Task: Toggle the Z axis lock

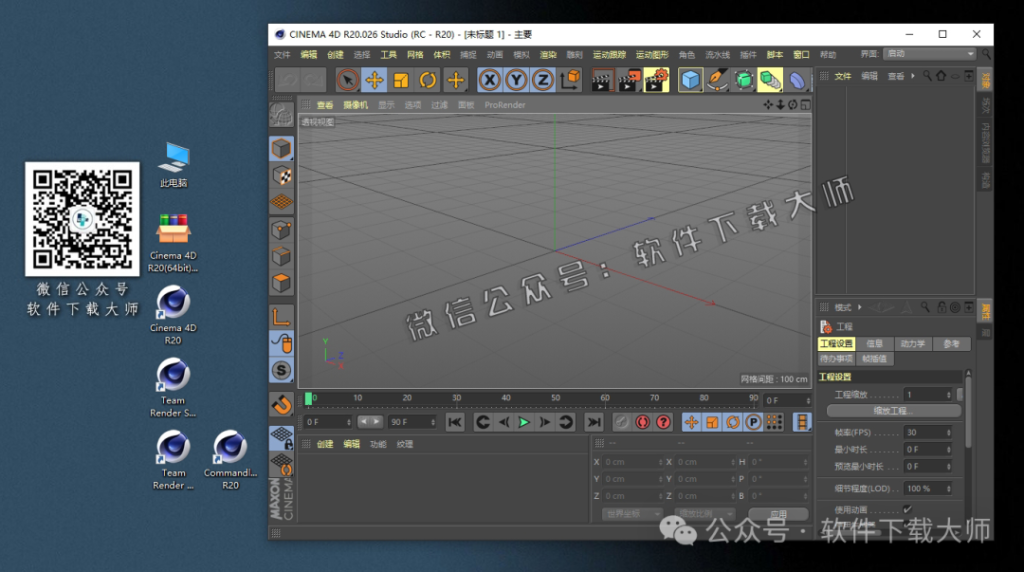Action: (543, 80)
